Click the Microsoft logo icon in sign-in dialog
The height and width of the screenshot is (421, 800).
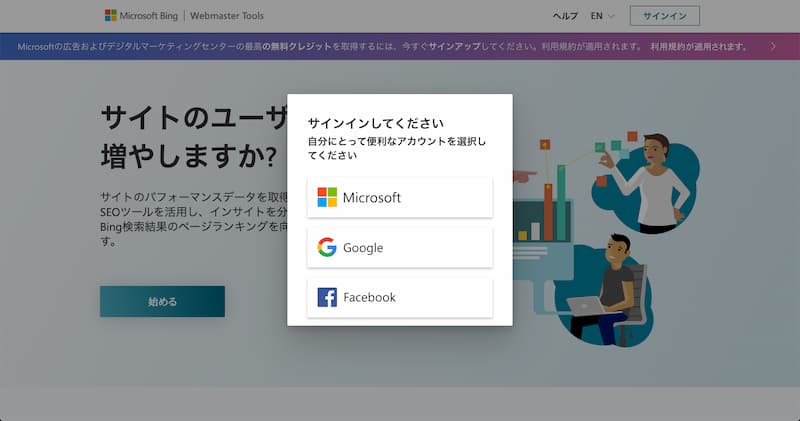(x=327, y=197)
